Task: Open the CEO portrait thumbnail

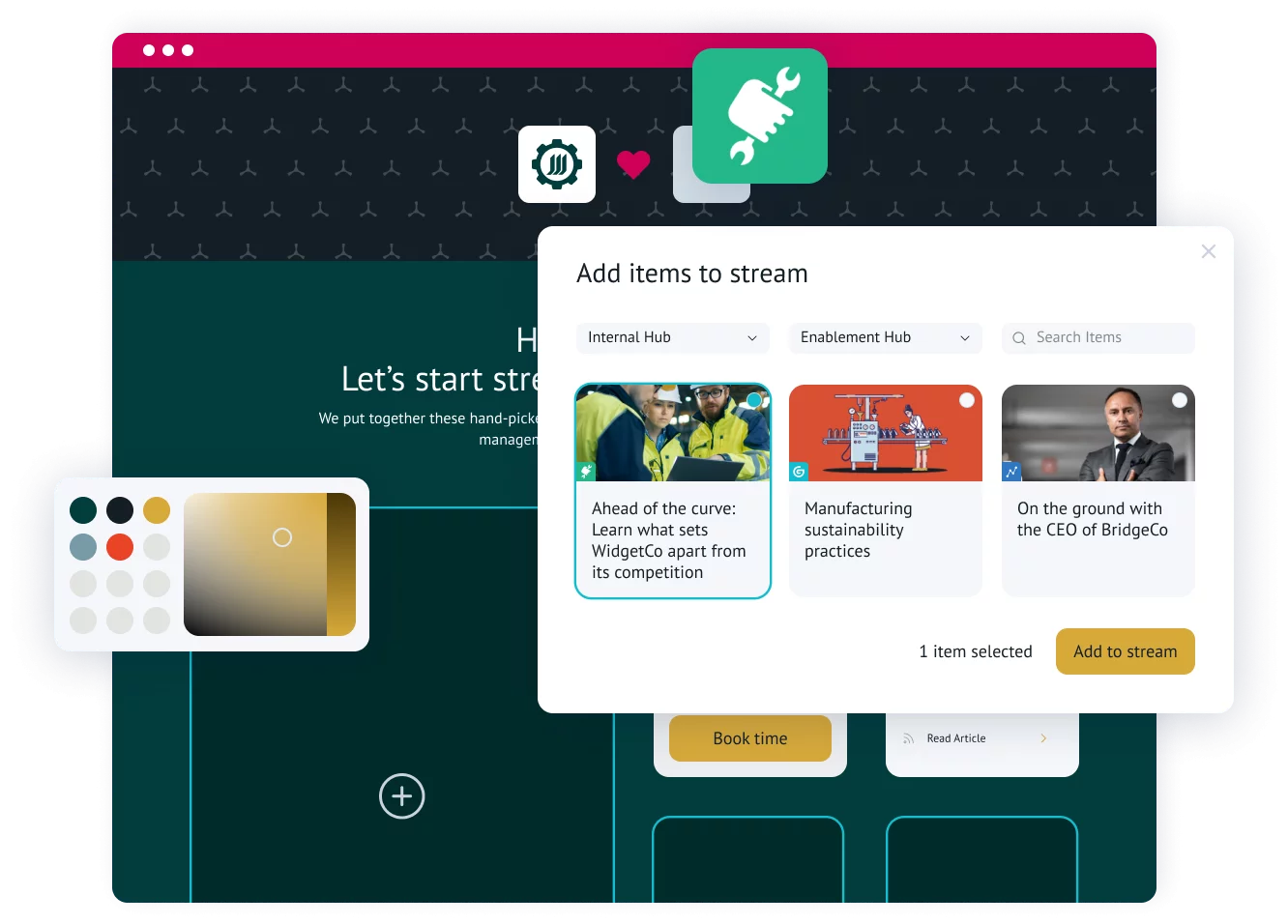Action: [1098, 433]
